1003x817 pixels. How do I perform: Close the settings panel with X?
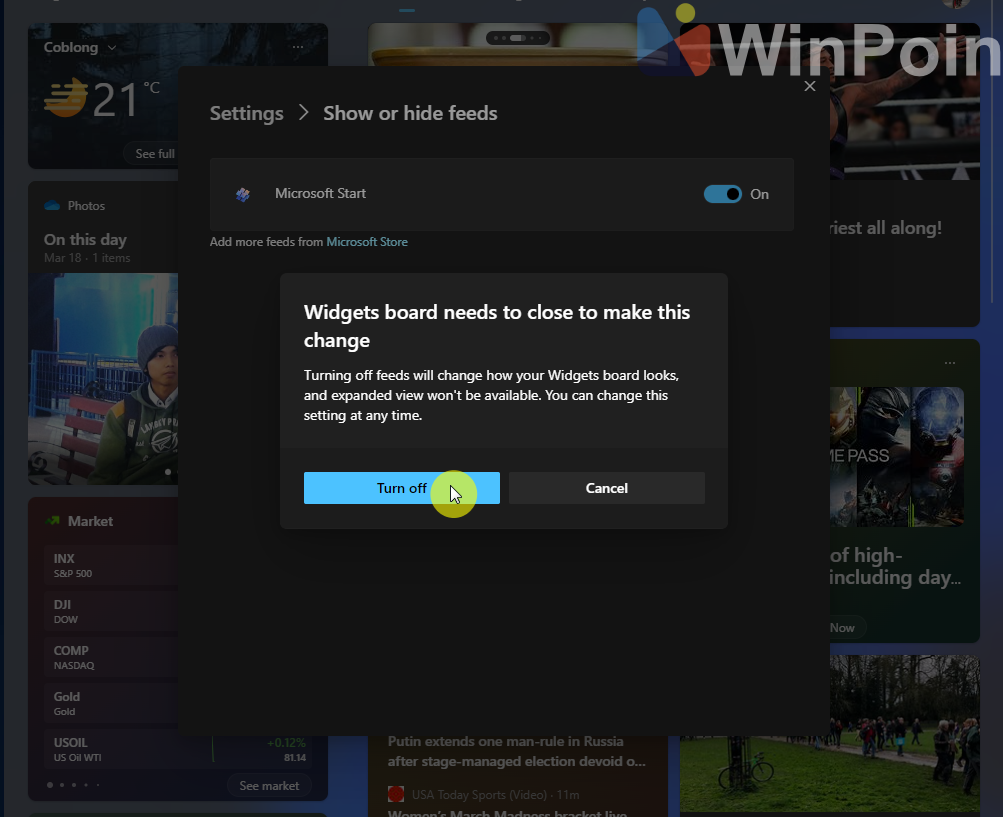coord(810,86)
